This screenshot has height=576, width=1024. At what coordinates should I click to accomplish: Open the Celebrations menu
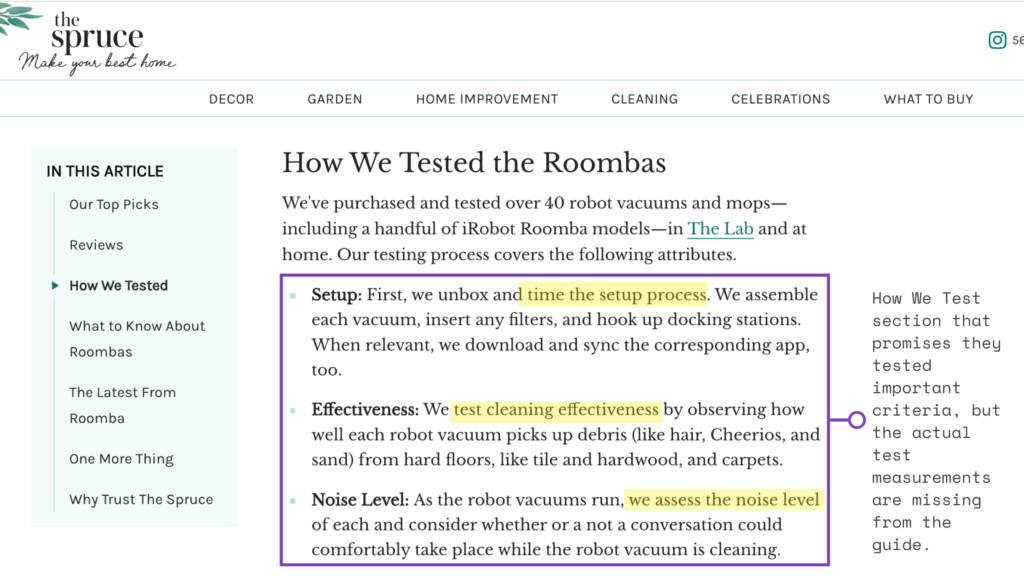[x=780, y=99]
